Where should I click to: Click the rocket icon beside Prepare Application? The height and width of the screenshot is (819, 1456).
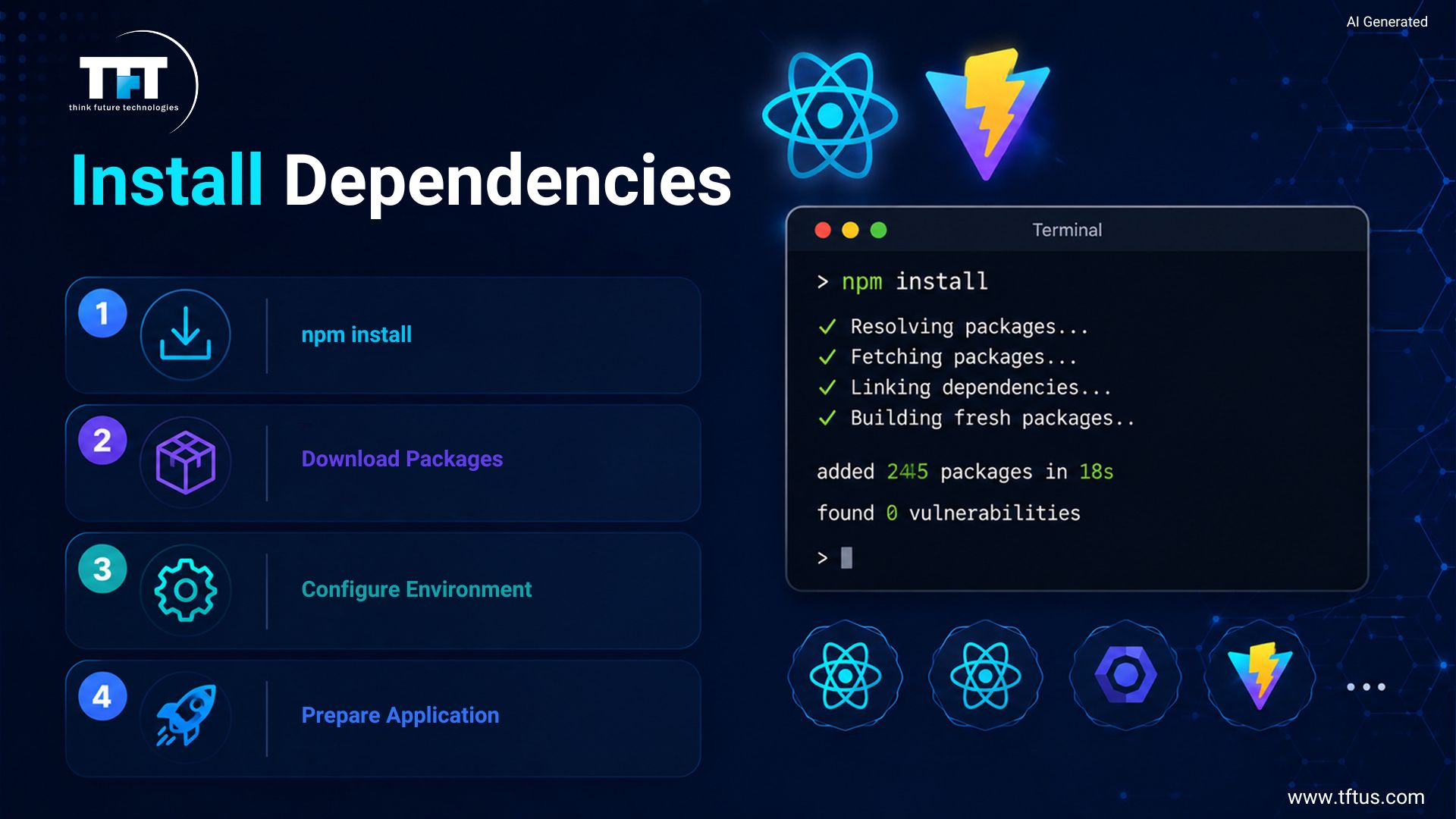pyautogui.click(x=185, y=717)
